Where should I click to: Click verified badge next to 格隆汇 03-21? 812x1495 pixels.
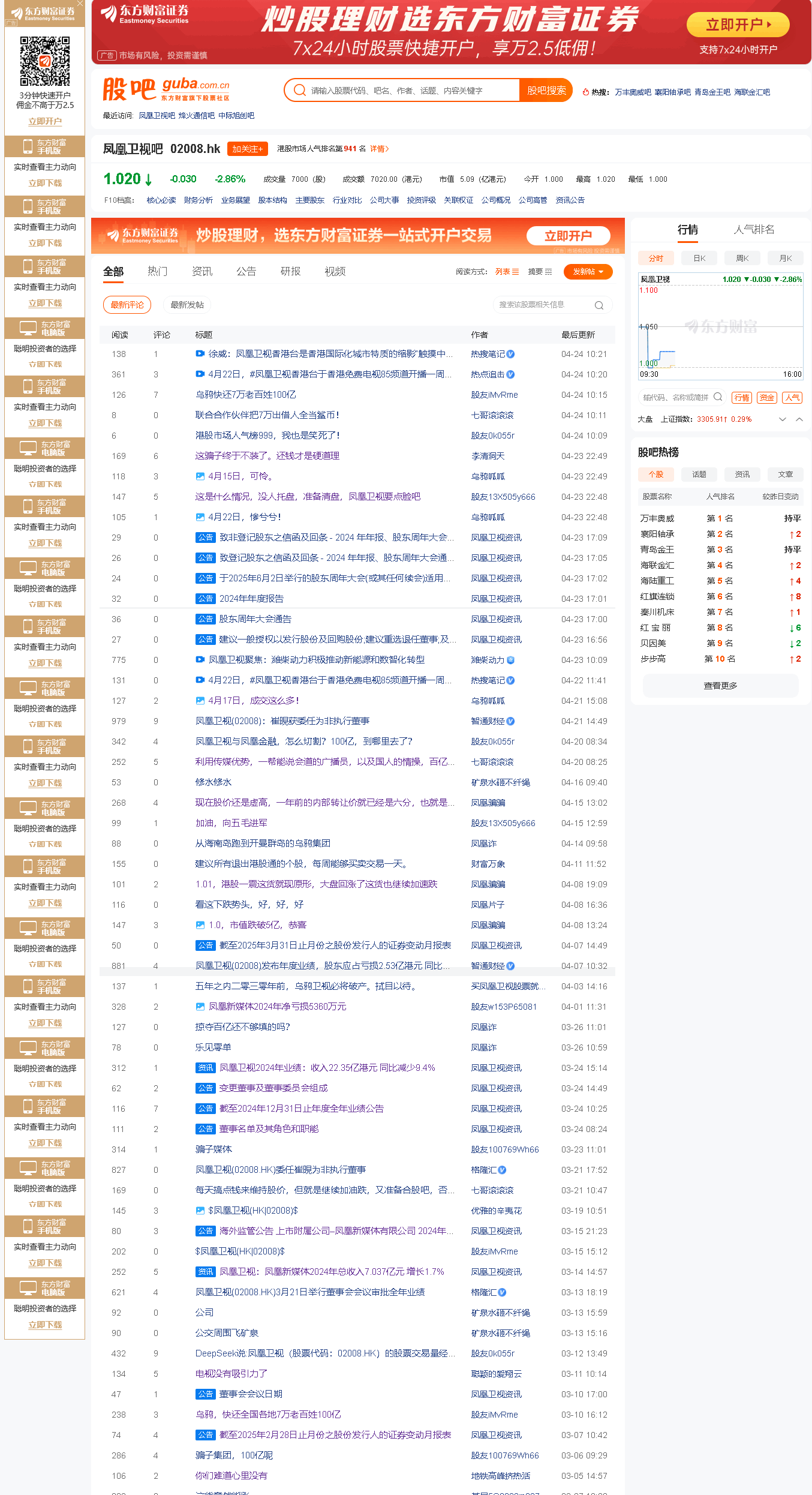502,1170
